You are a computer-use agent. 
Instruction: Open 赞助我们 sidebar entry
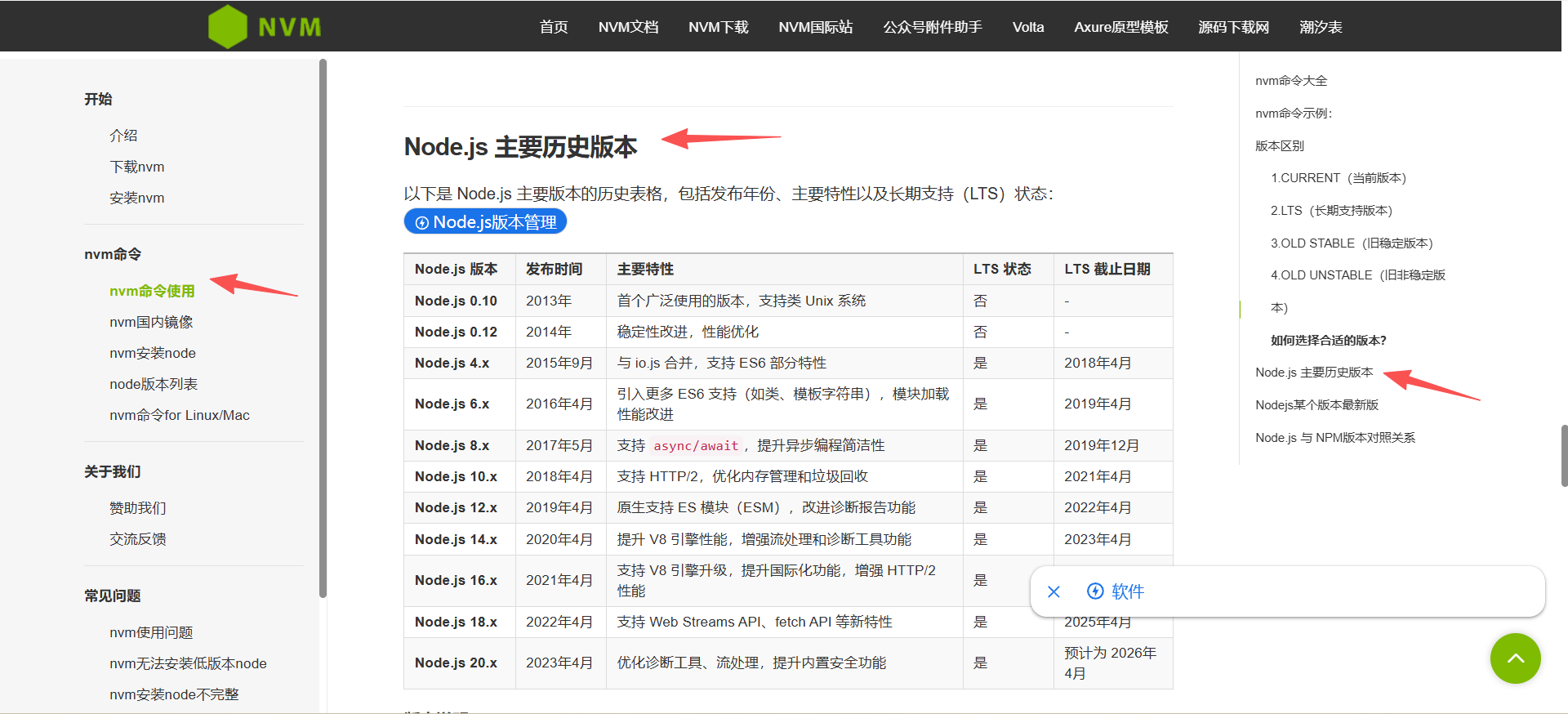(x=137, y=508)
